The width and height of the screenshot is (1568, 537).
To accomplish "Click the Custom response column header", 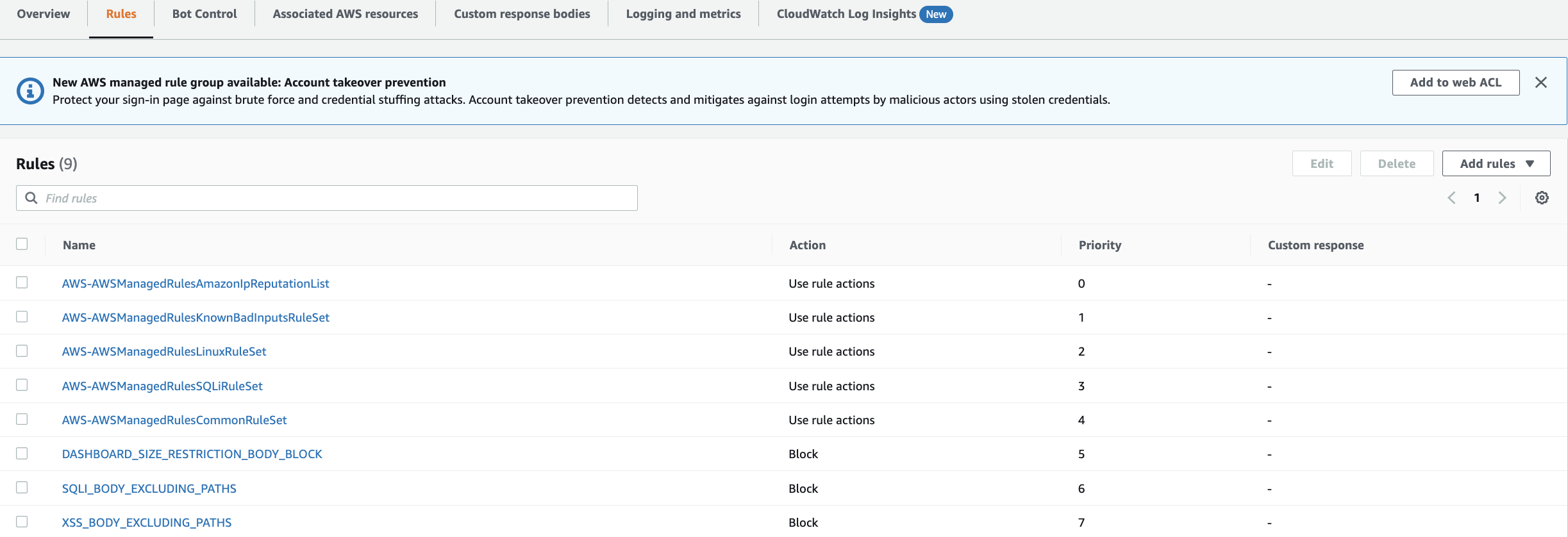I will click(1315, 245).
